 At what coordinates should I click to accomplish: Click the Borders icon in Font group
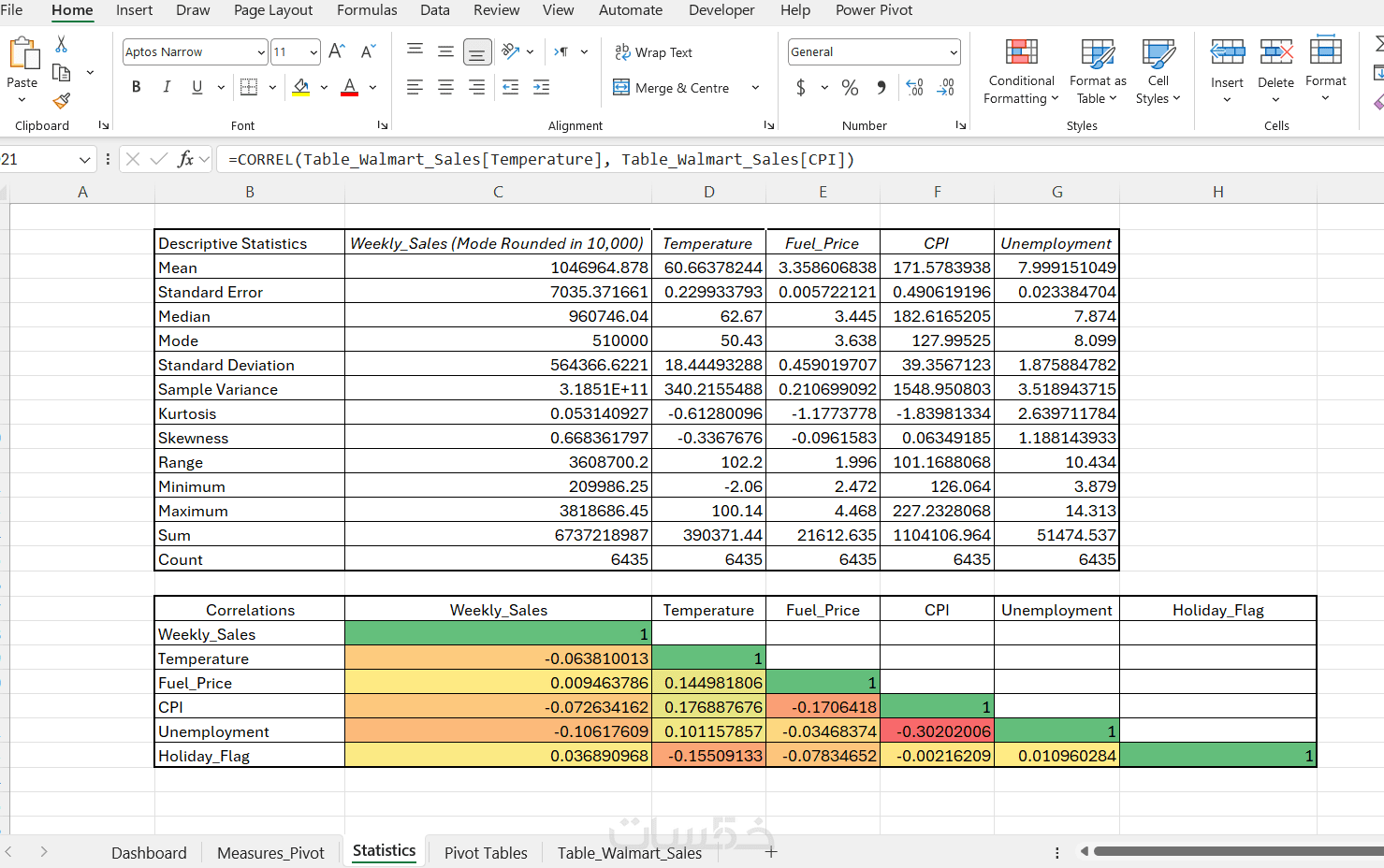[249, 87]
